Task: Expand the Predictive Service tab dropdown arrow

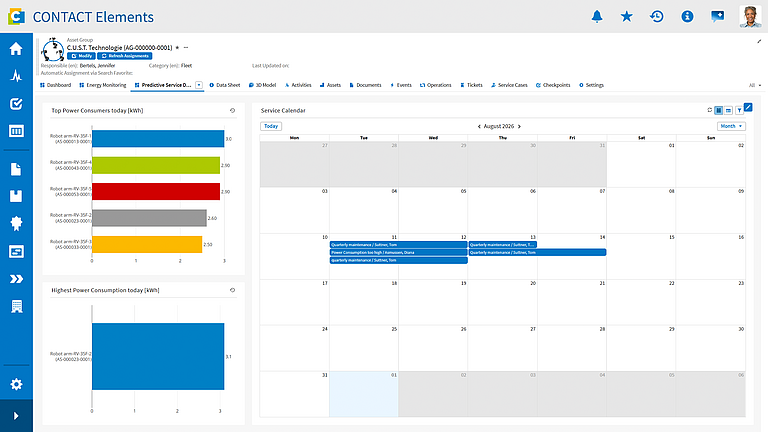Action: point(199,85)
